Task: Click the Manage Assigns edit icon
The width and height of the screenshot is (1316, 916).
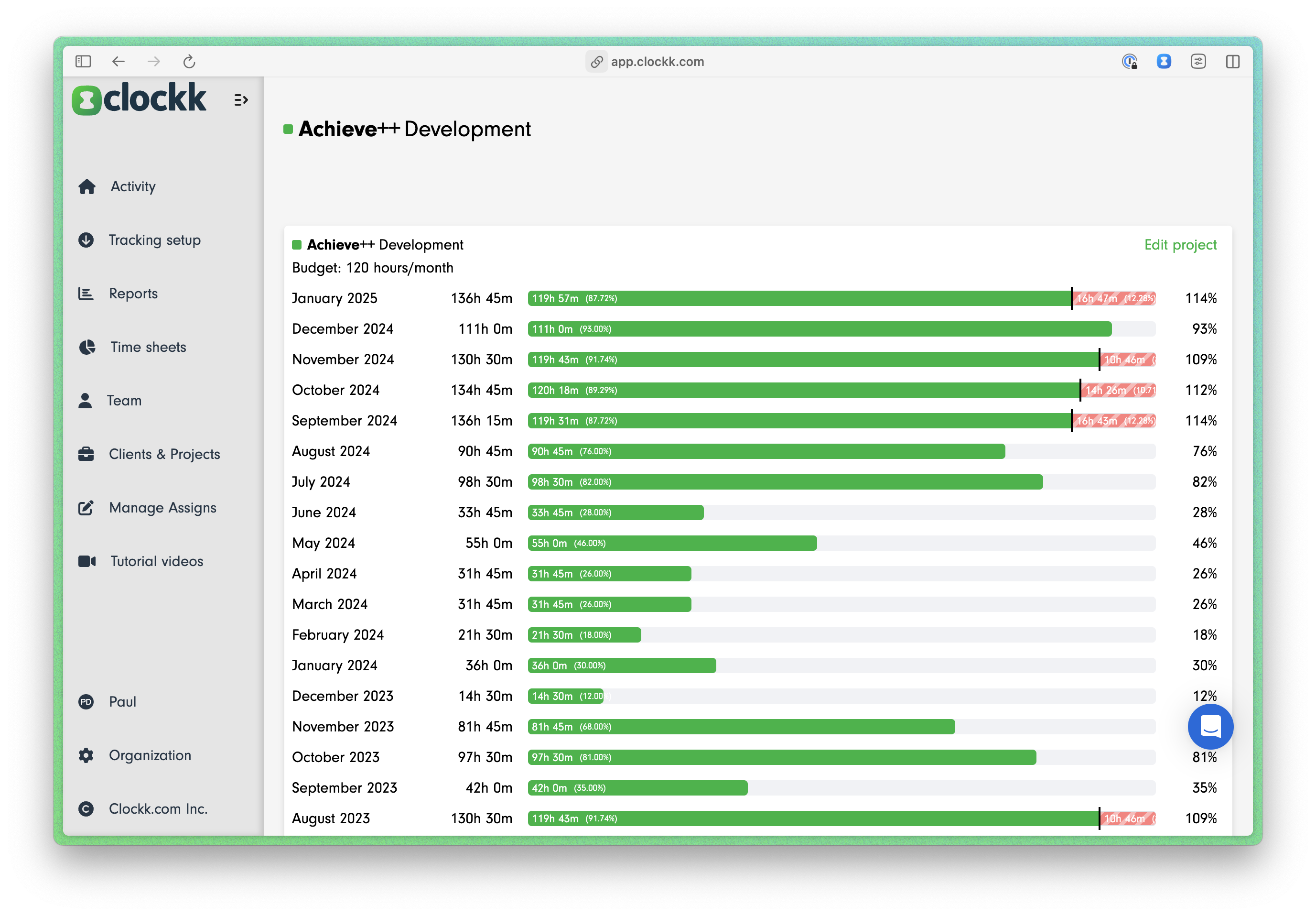Action: click(x=86, y=508)
